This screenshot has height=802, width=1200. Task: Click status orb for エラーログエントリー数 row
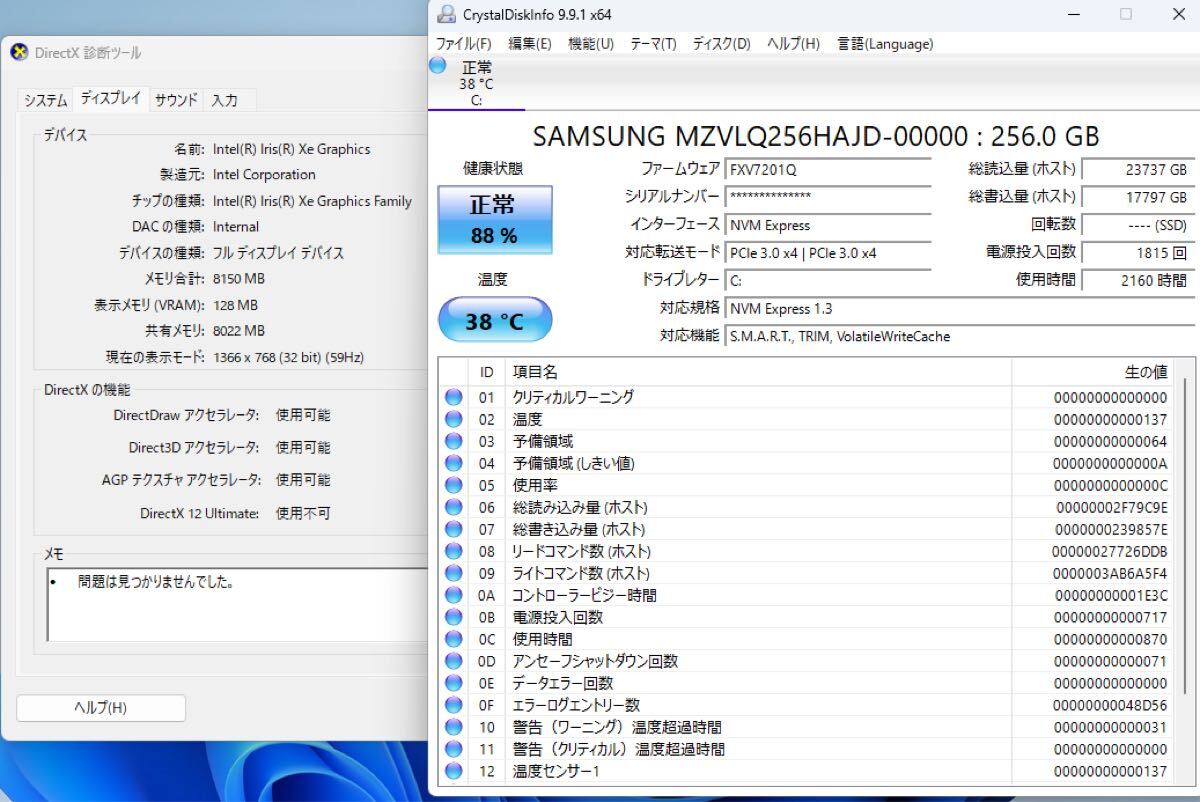[x=454, y=705]
